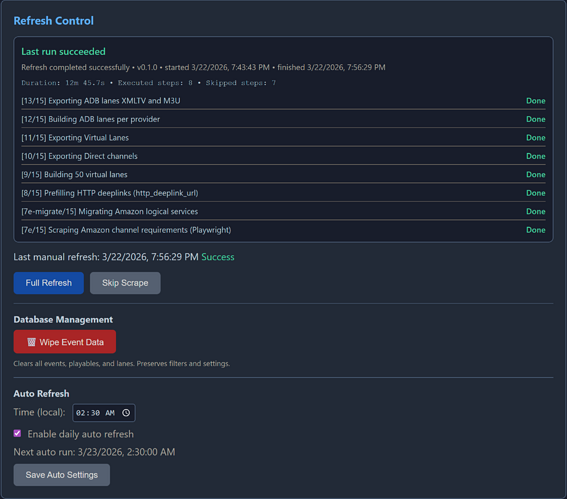567x499 pixels.
Task: Click Done status for Scraping Amazon channel
Action: pos(536,230)
